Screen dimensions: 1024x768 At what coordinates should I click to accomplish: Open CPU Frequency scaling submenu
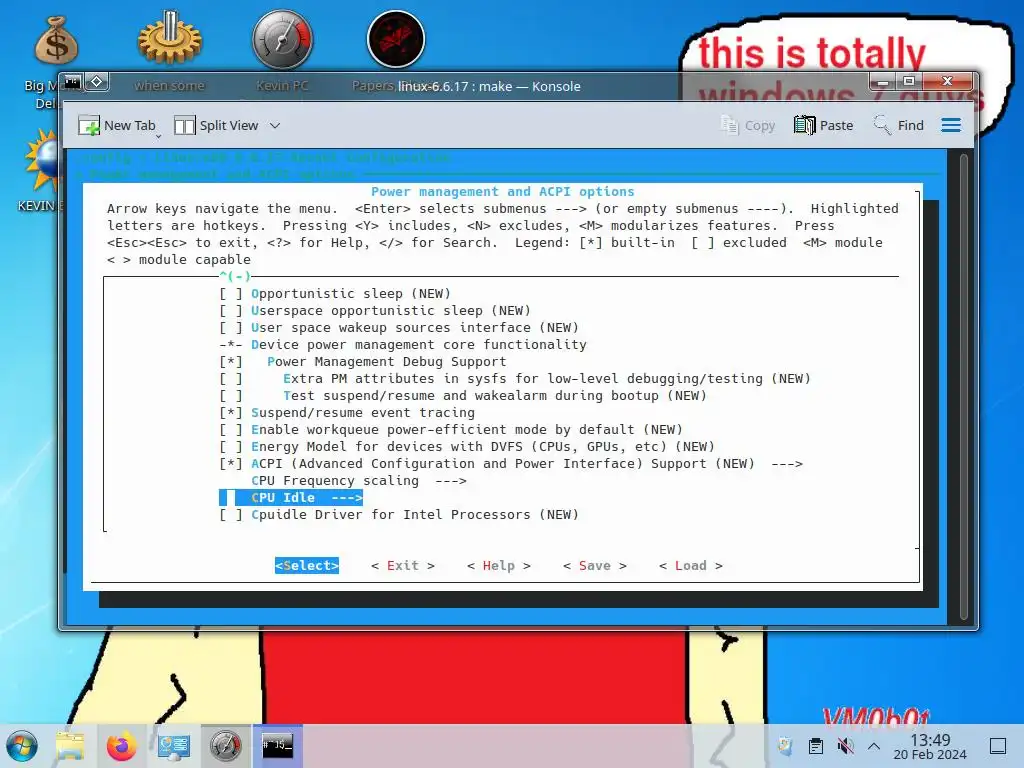coord(359,481)
